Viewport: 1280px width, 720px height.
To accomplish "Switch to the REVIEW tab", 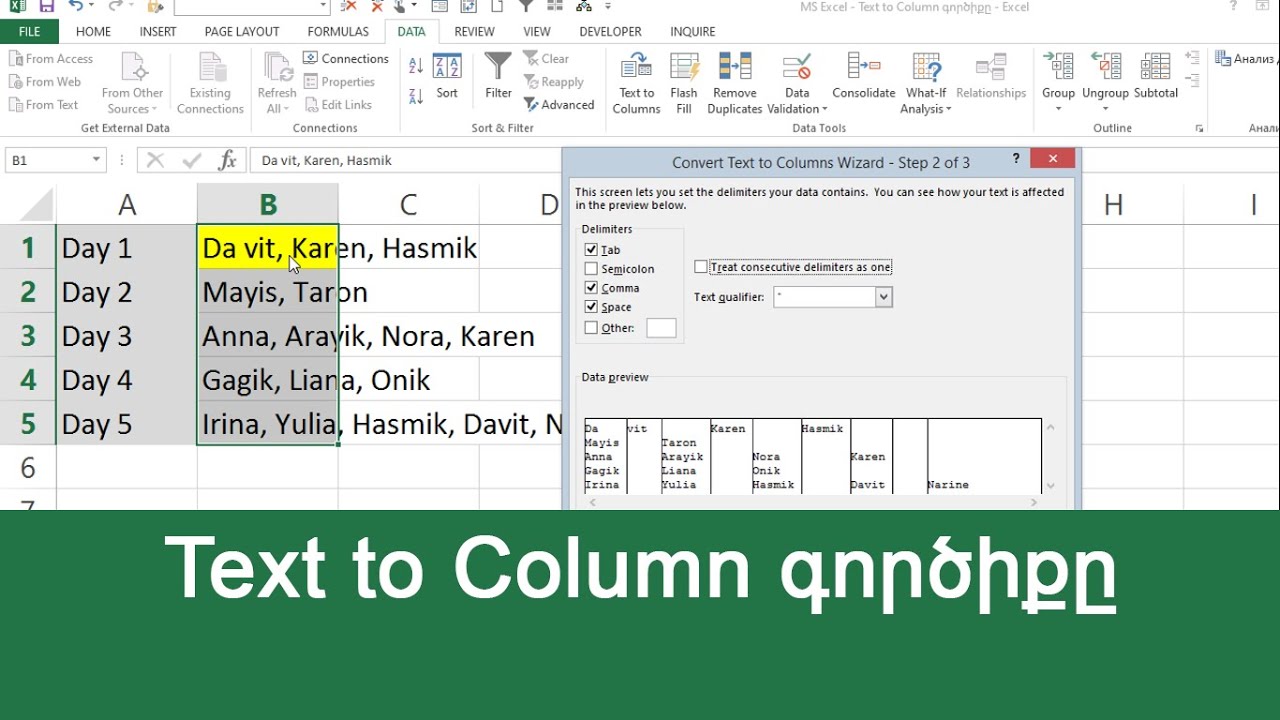I will click(x=474, y=32).
